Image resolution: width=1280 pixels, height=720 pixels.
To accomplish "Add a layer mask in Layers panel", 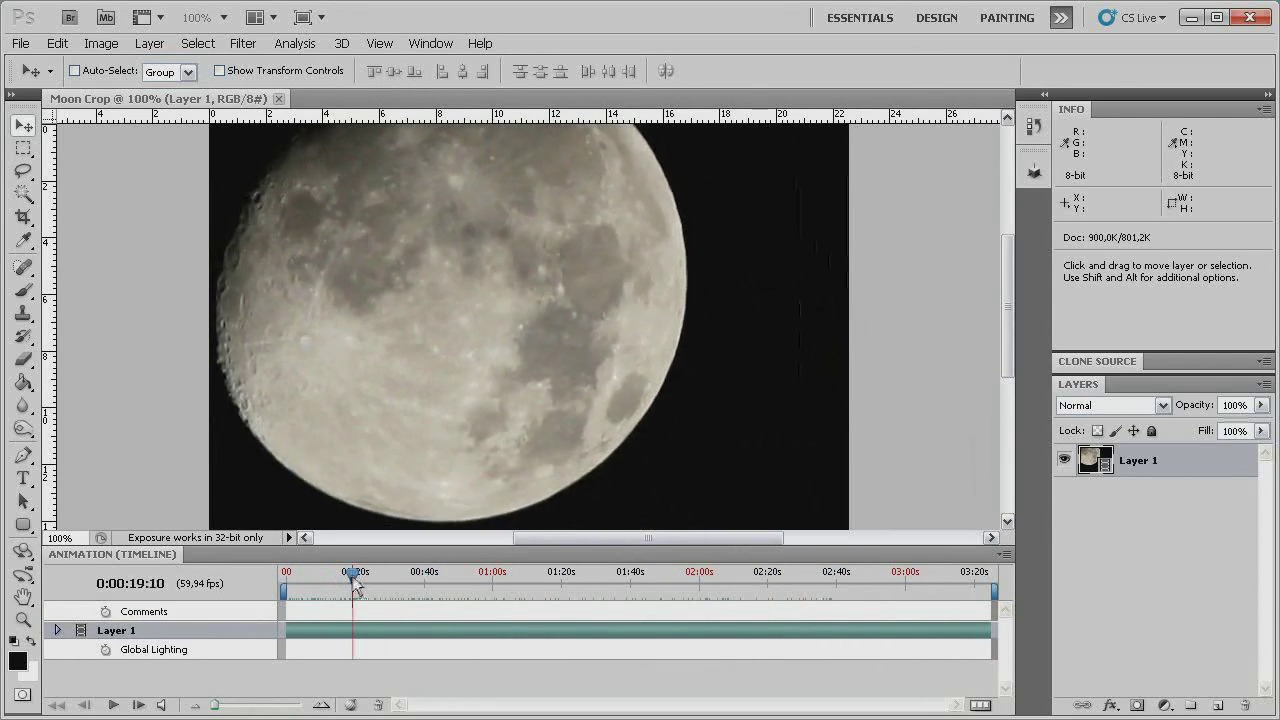I will coord(1137,705).
